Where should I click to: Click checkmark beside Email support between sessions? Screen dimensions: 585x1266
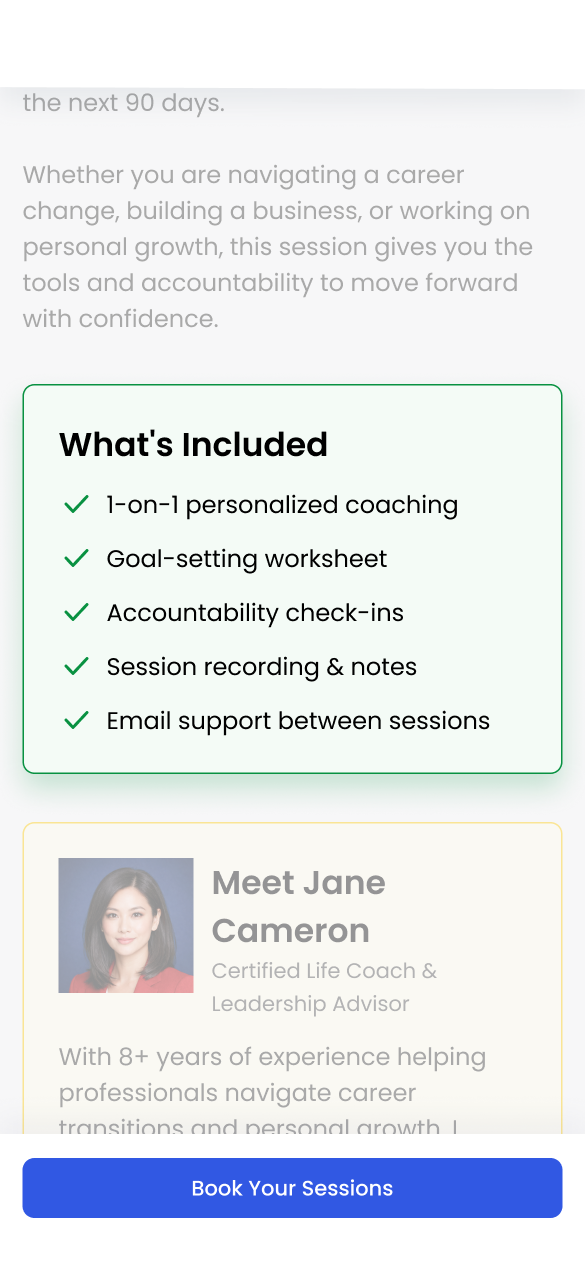tap(77, 721)
